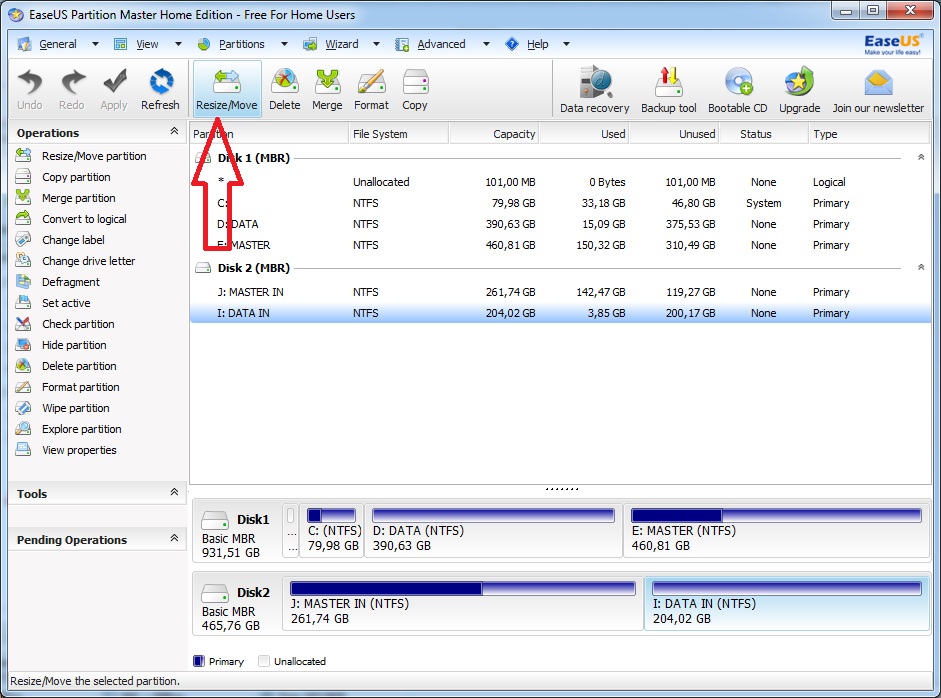Click the Delete partition toolbar icon
The height and width of the screenshot is (698, 941).
(x=284, y=89)
